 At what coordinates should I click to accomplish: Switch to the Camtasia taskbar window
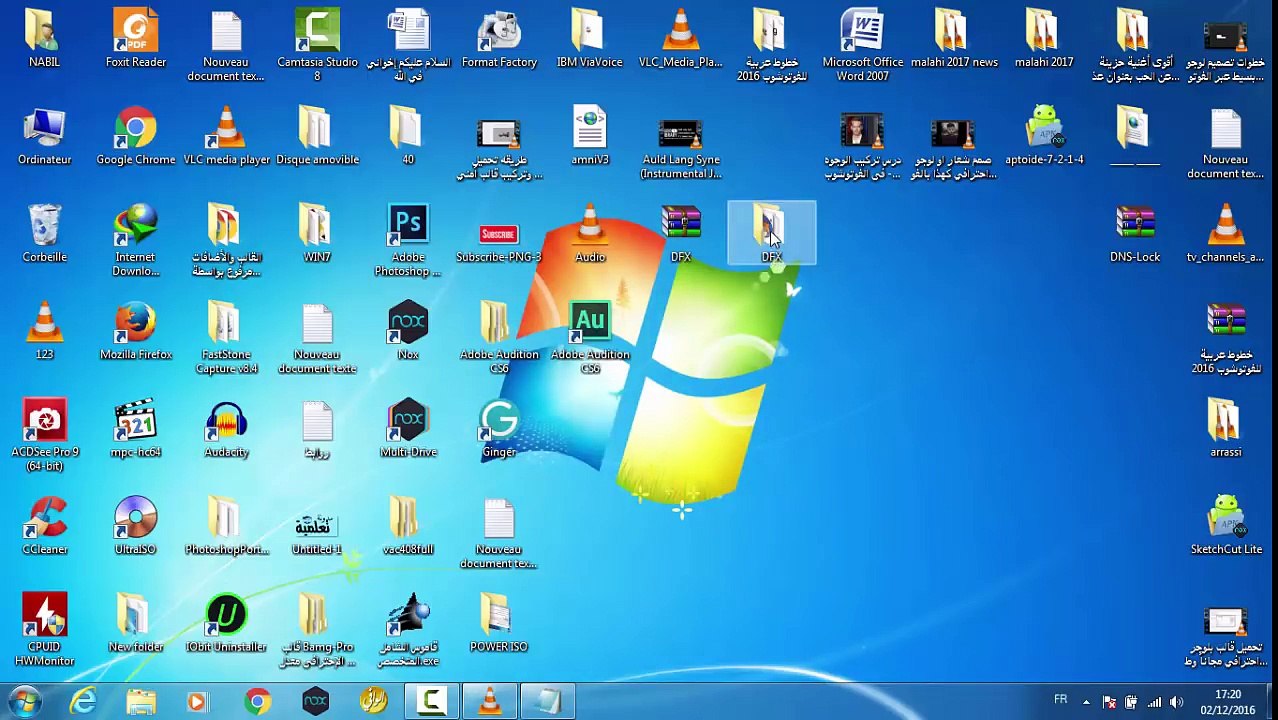432,702
